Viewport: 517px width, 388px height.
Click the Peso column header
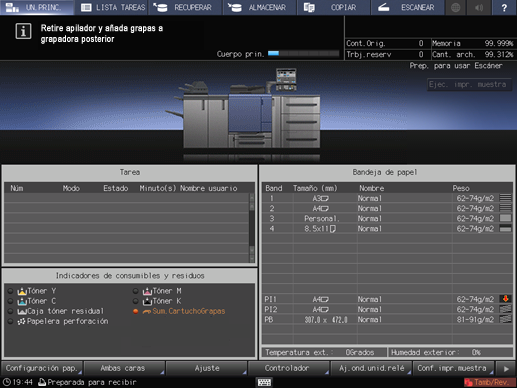[x=461, y=188]
